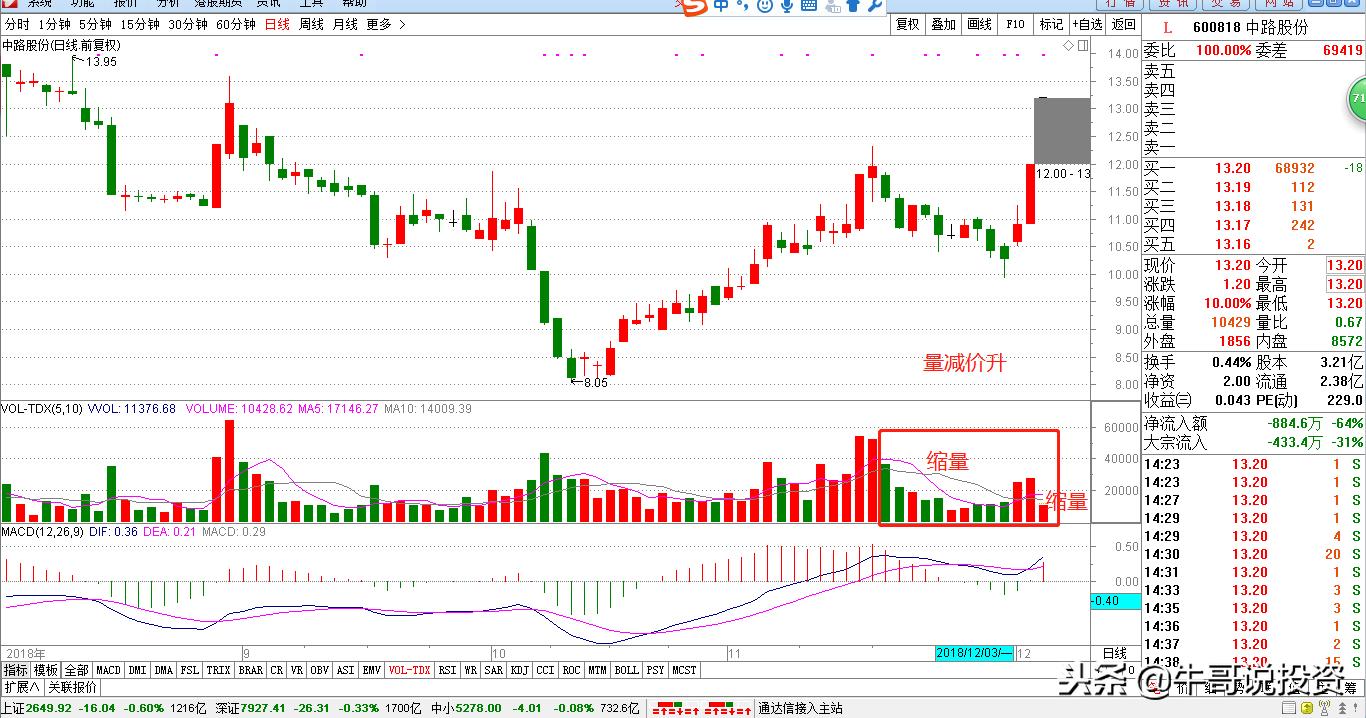The height and width of the screenshot is (718, 1366).
Task: Select the DMI indicator
Action: [x=136, y=670]
